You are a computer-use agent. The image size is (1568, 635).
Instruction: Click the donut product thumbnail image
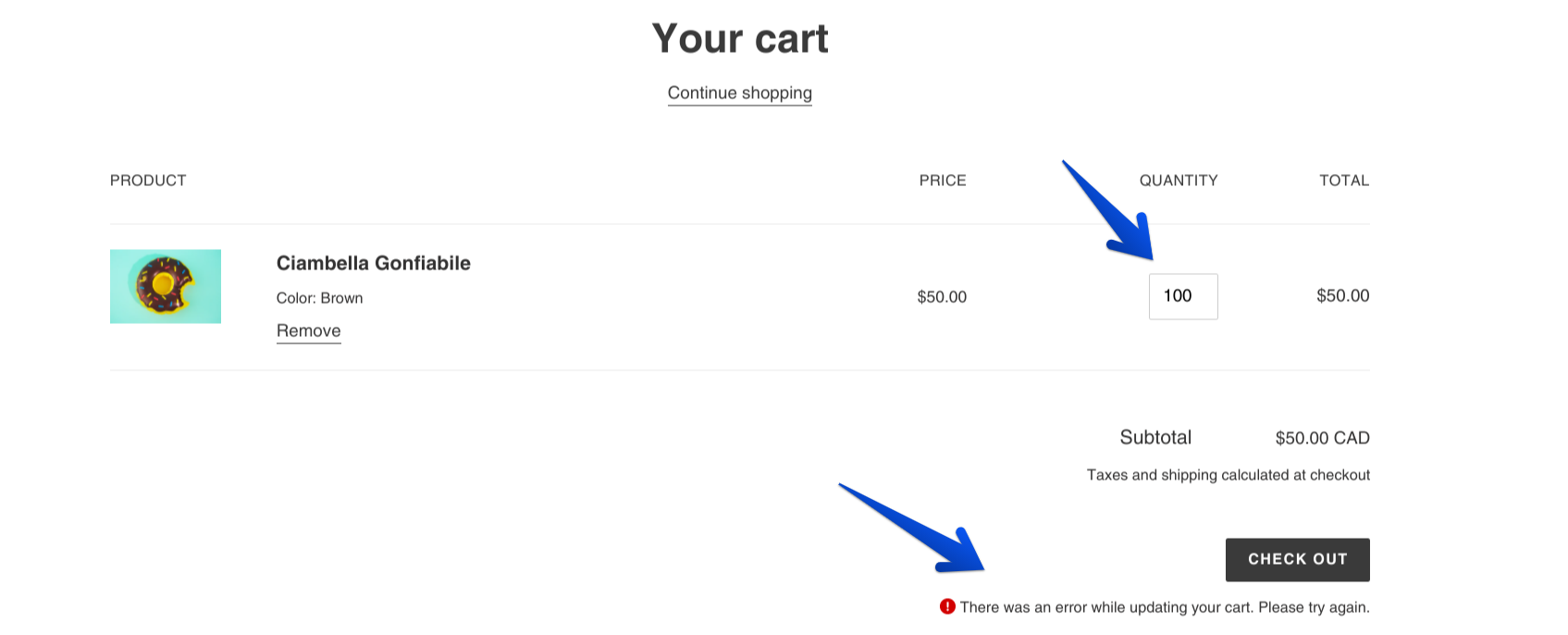coord(166,286)
